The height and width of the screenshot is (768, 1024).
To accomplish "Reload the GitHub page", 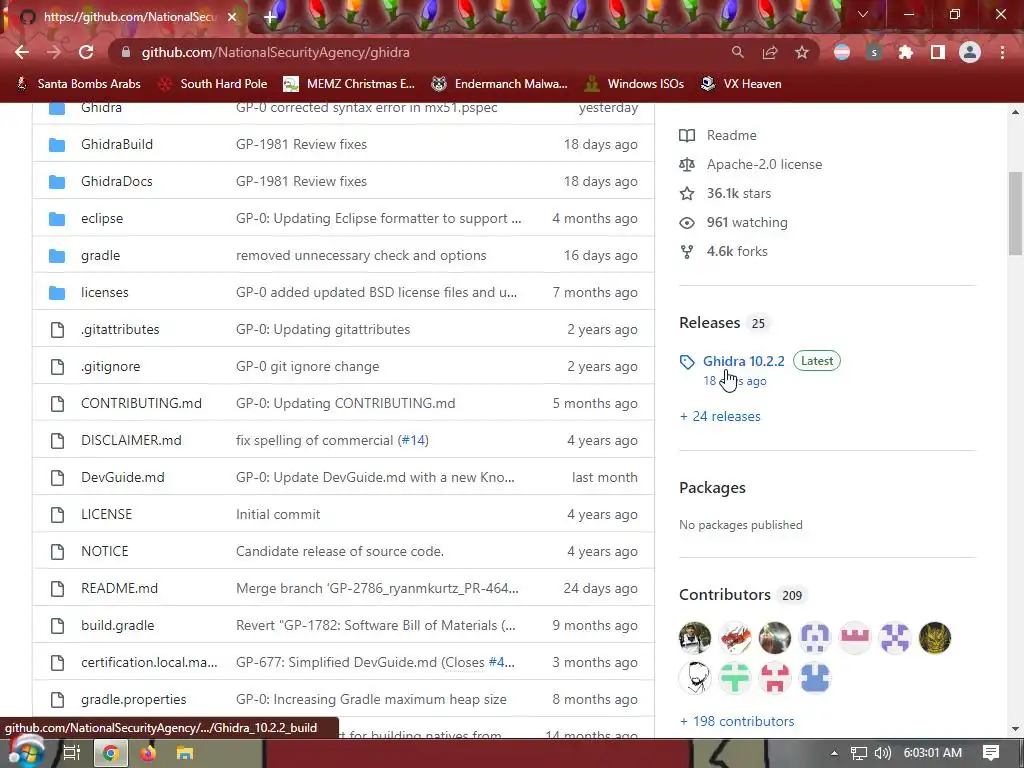I will (86, 52).
